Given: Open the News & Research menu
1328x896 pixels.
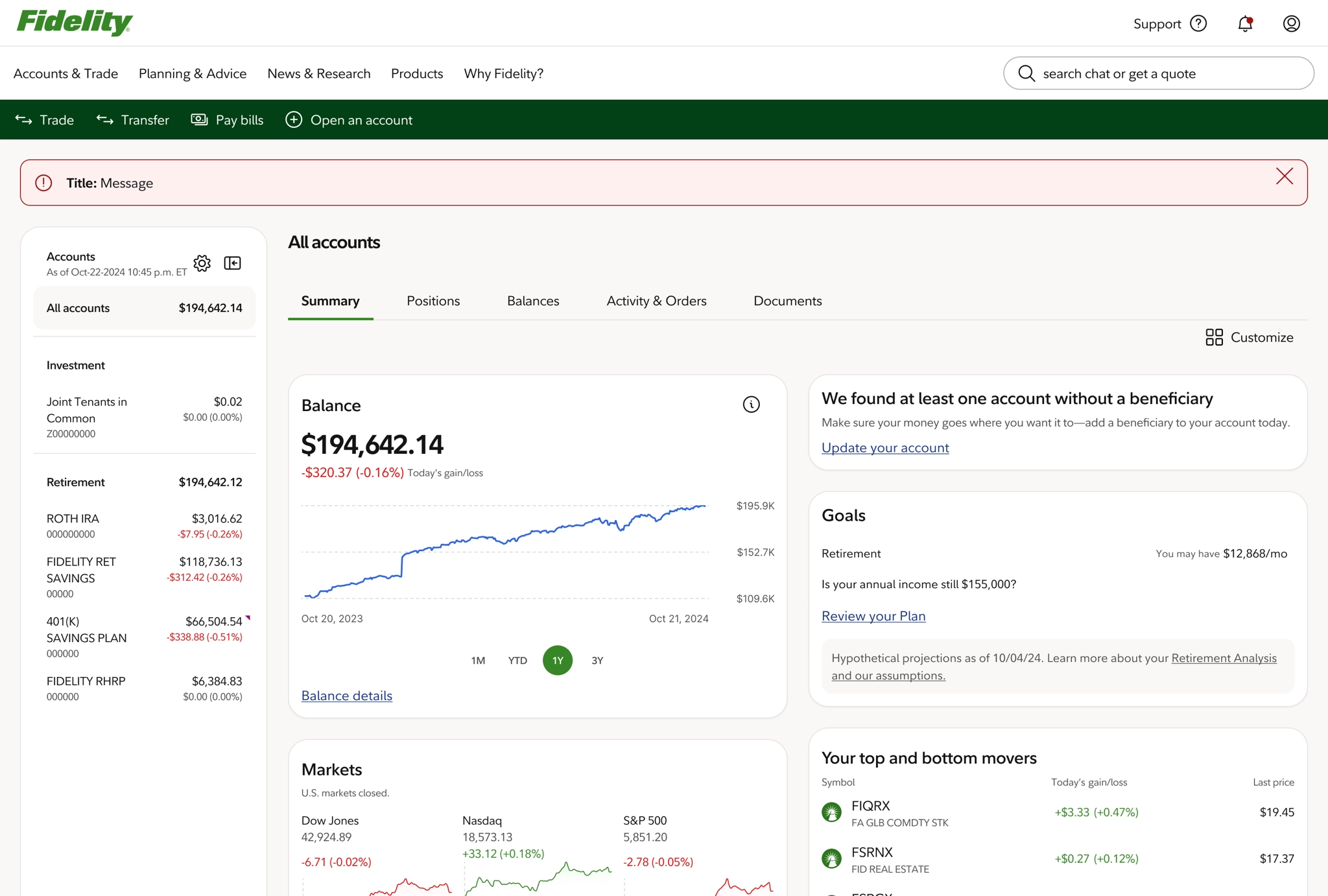Looking at the screenshot, I should pos(318,73).
